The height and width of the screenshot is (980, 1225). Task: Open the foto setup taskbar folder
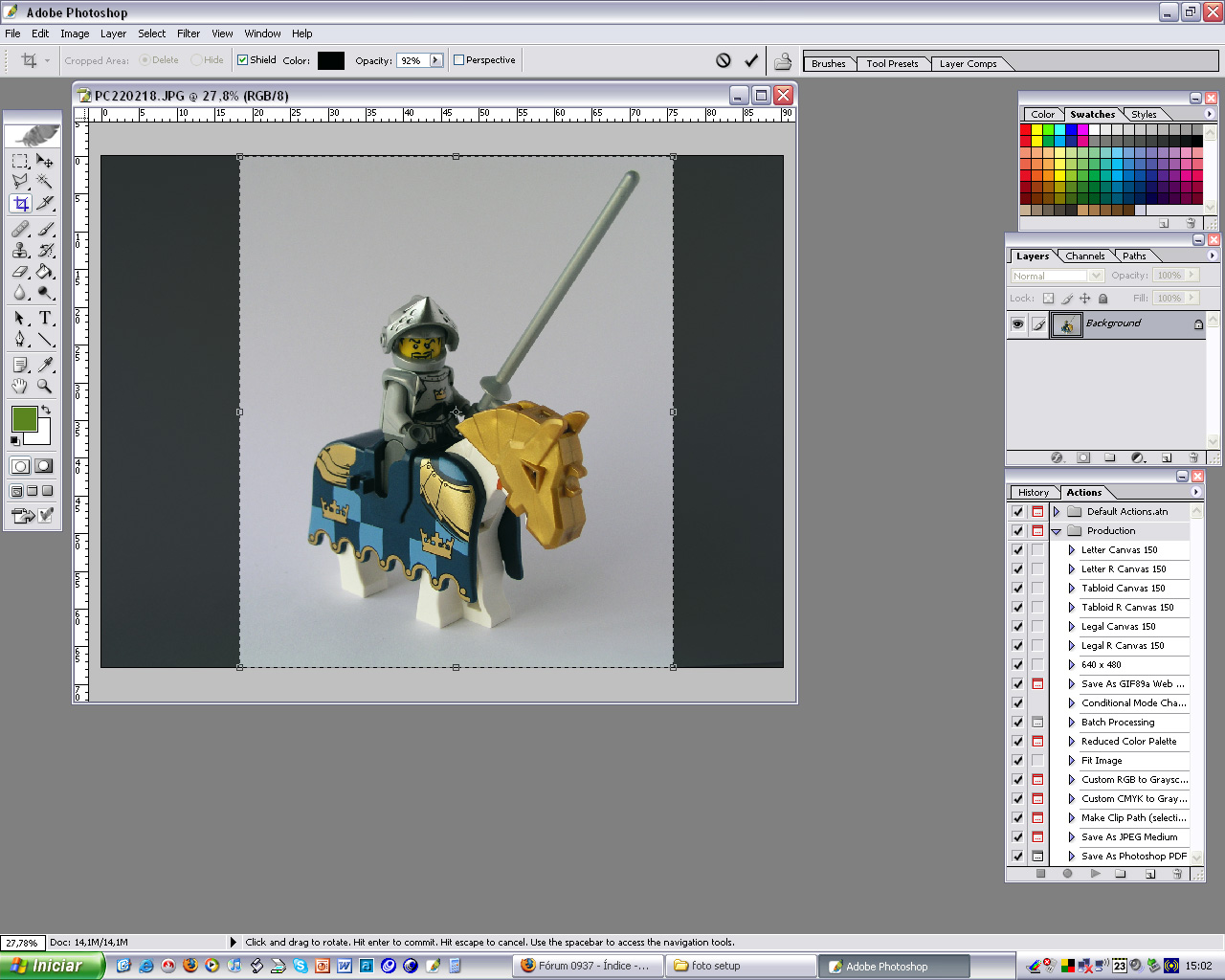[742, 966]
